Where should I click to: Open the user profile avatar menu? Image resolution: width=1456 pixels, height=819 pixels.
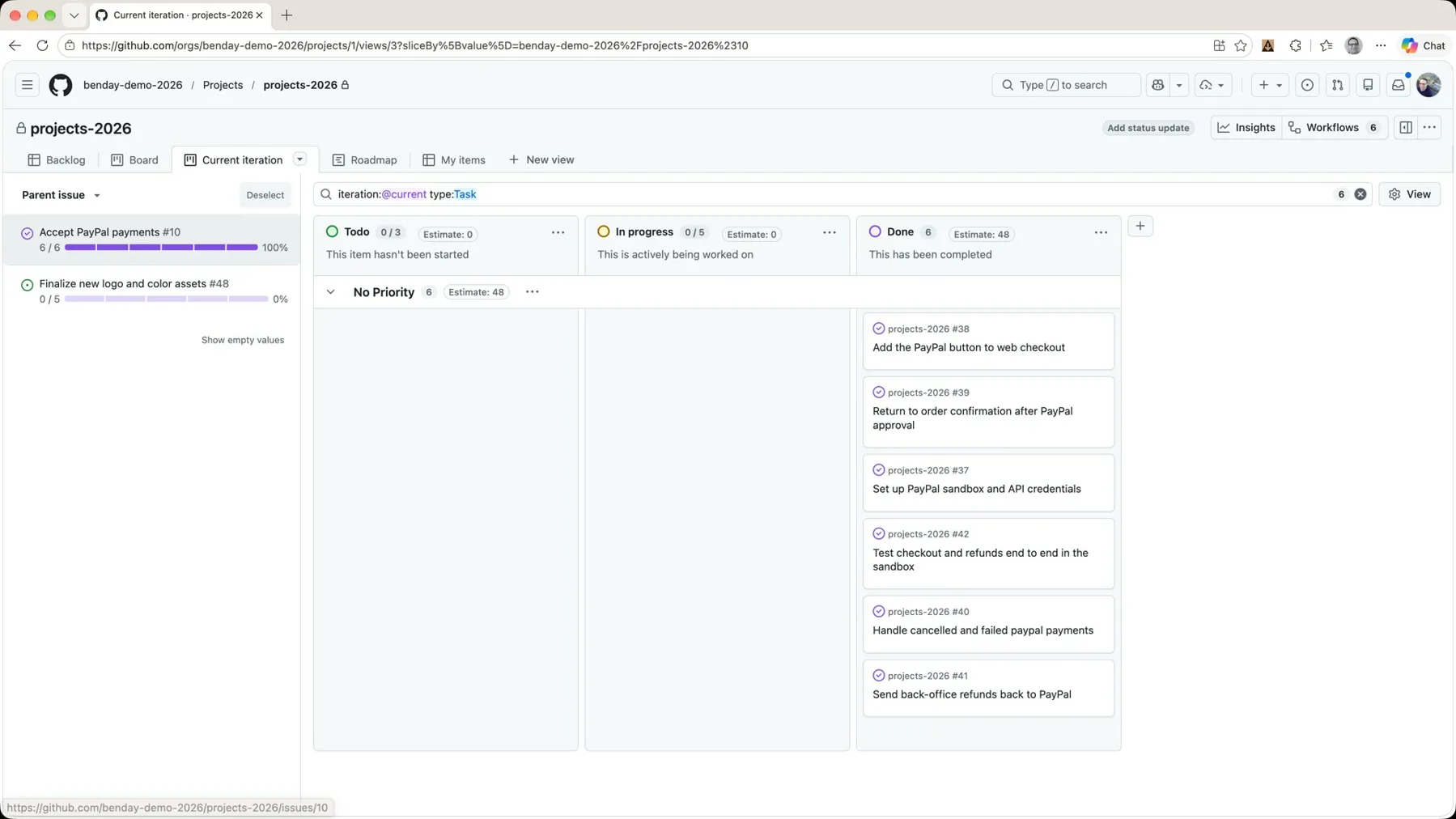(x=1428, y=85)
